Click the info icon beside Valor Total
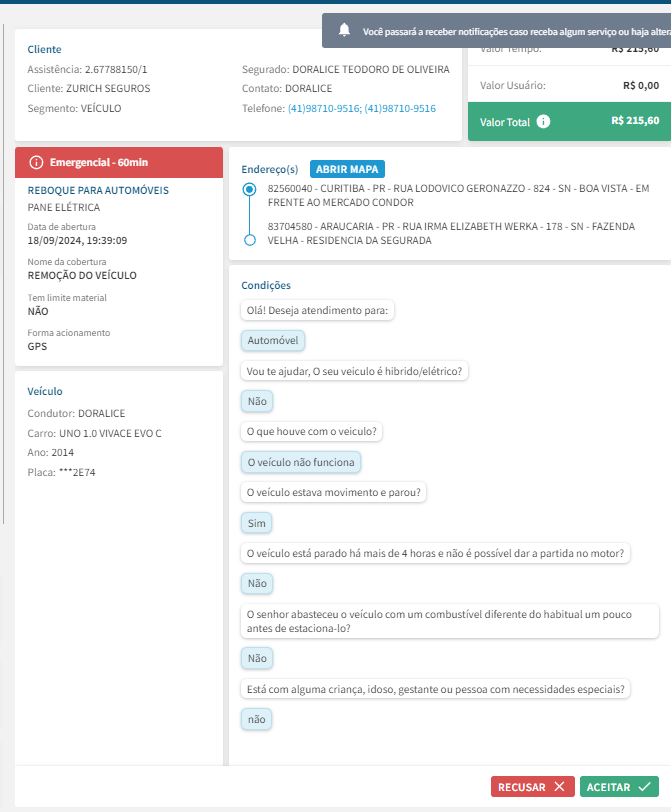The image size is (671, 812). 543,121
